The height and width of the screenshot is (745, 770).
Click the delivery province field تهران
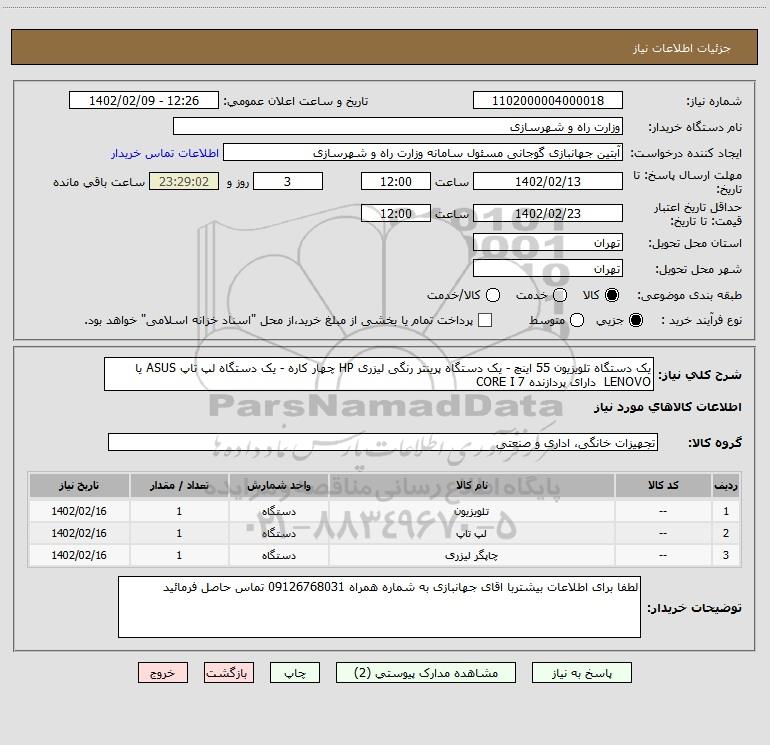[548, 242]
